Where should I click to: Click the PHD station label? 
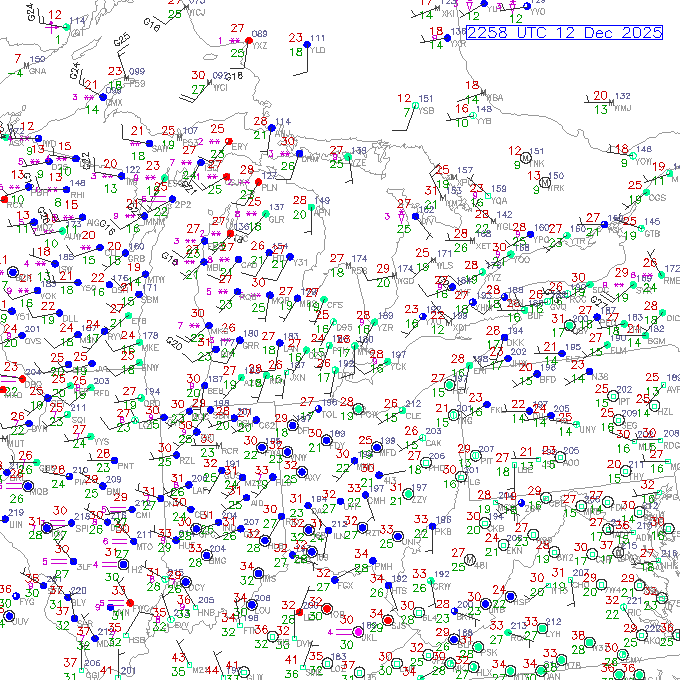[437, 468]
